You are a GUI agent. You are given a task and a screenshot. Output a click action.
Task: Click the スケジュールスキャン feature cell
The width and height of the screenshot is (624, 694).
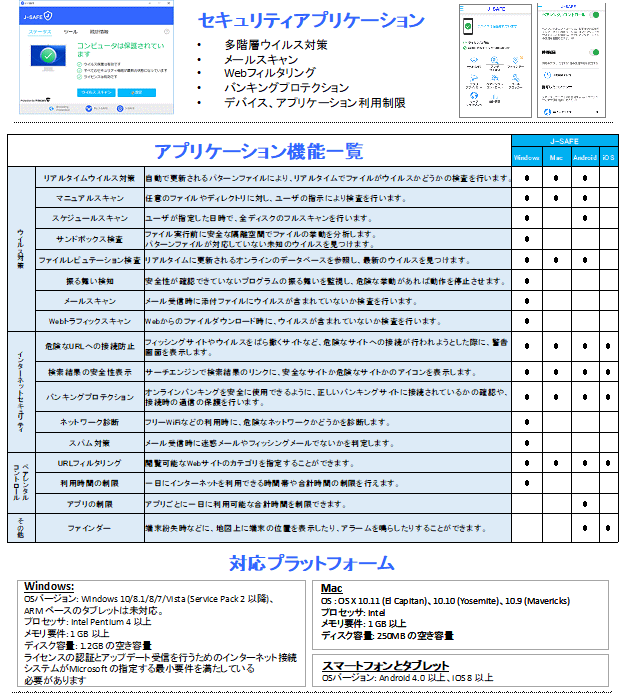[x=90, y=218]
